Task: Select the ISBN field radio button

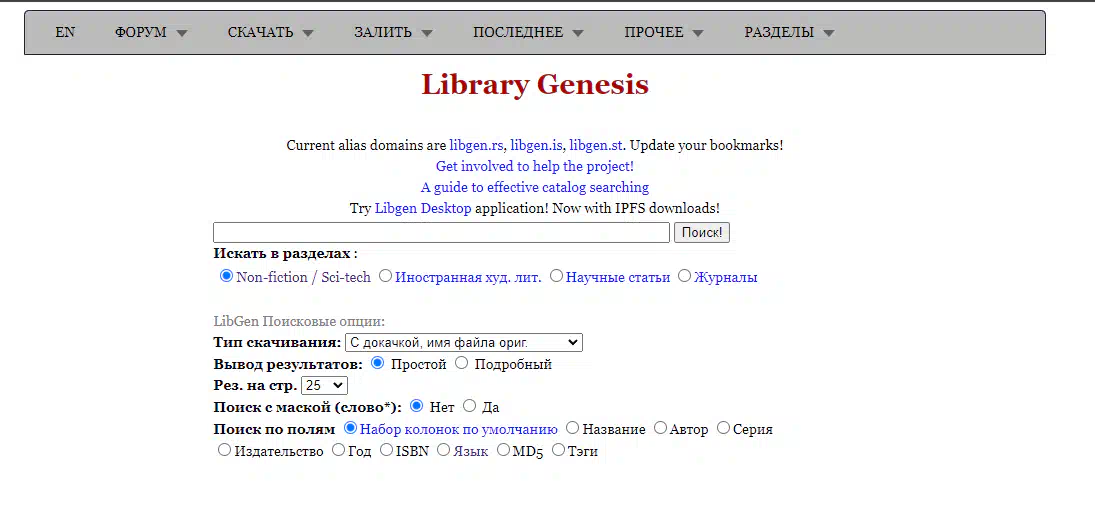Action: point(386,450)
